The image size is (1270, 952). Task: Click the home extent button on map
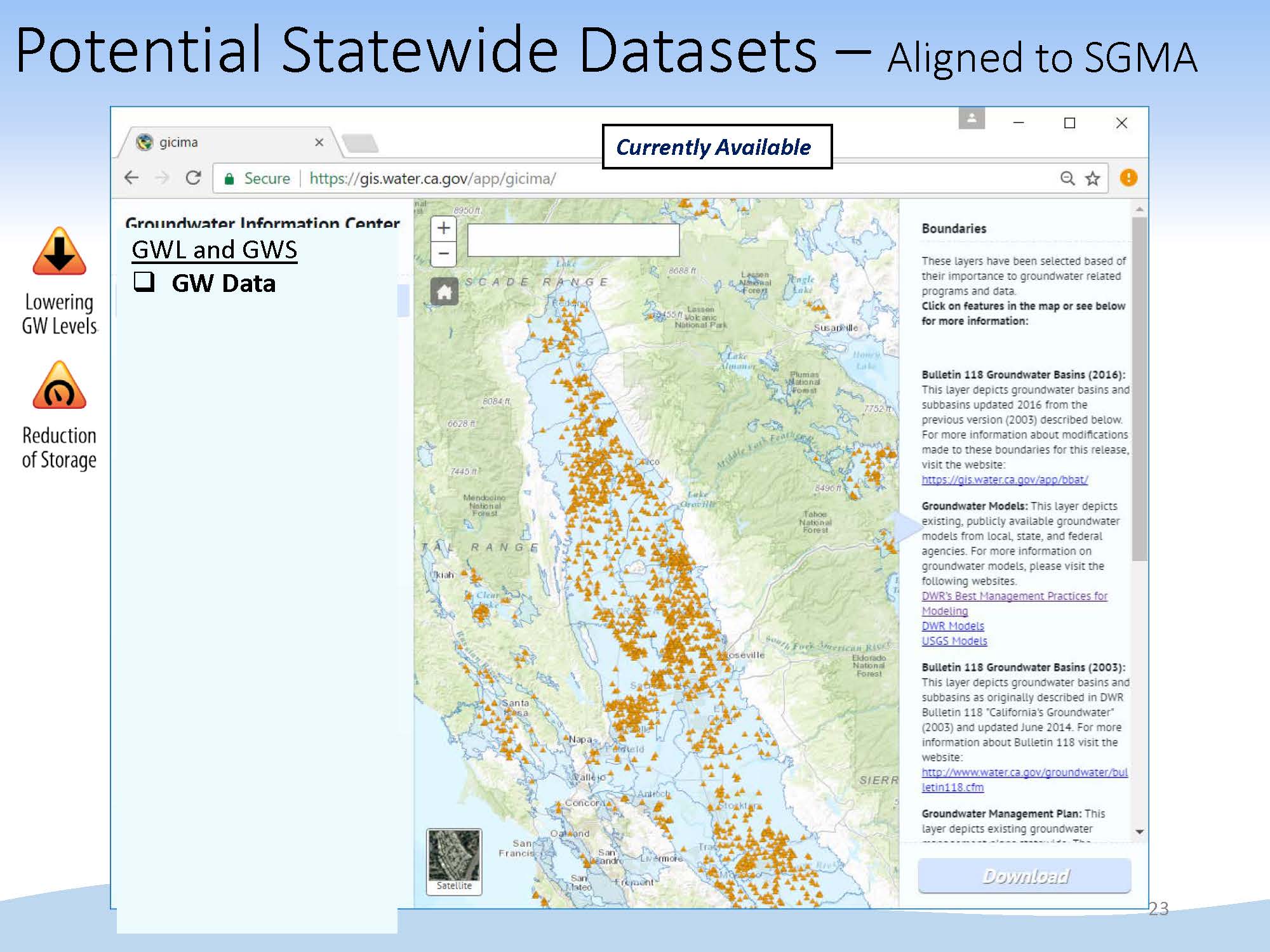click(x=444, y=292)
